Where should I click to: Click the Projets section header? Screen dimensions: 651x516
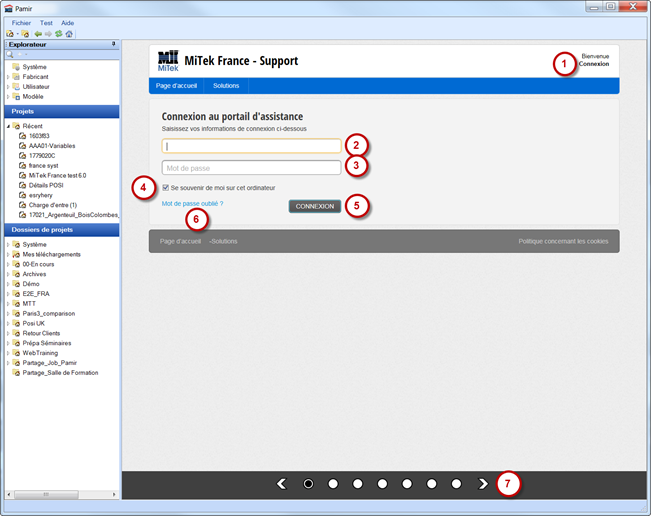click(62, 111)
